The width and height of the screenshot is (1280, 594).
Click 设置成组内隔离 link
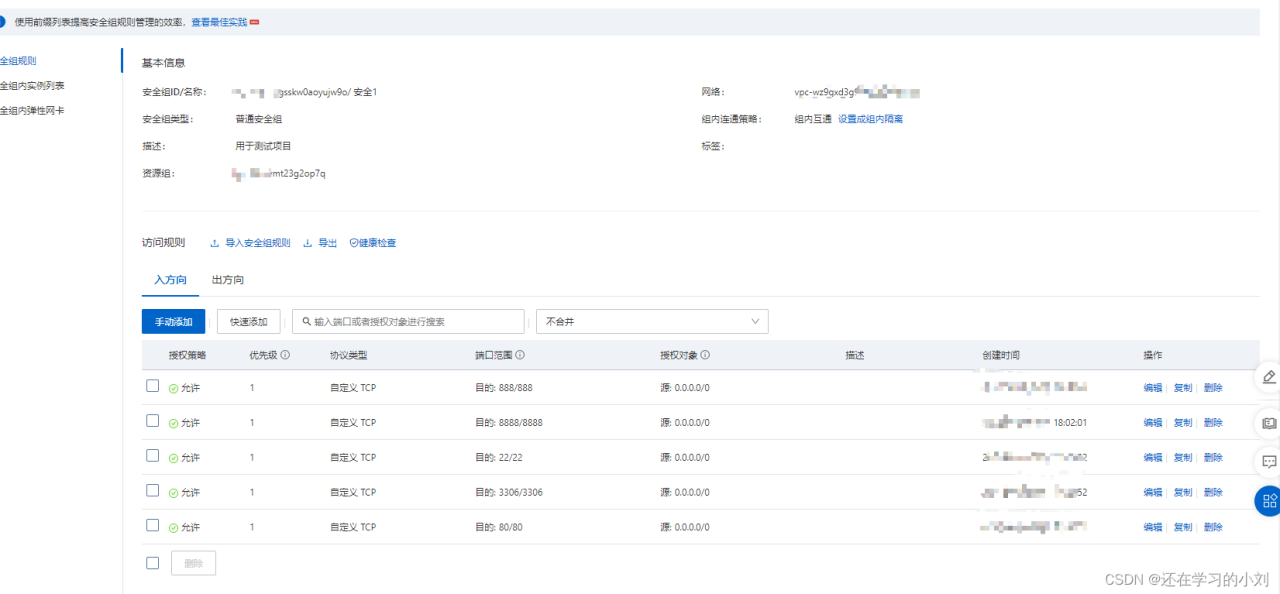[x=870, y=119]
